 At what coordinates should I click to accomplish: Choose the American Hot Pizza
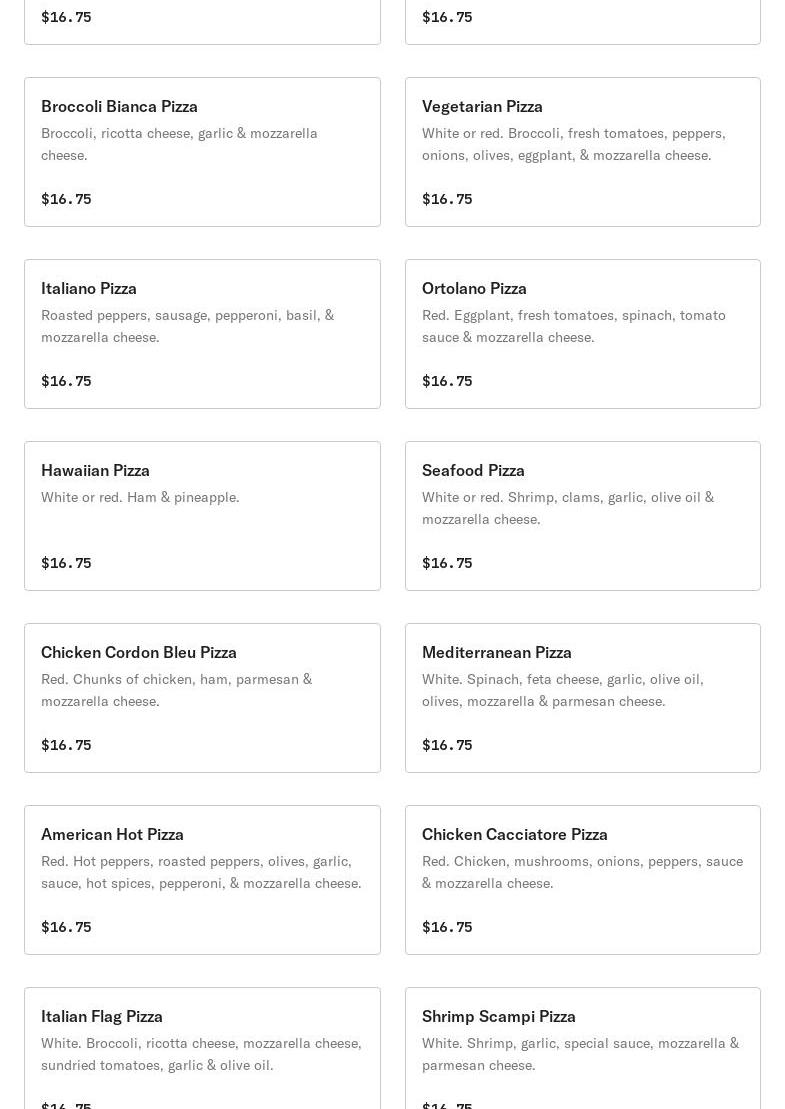[112, 834]
